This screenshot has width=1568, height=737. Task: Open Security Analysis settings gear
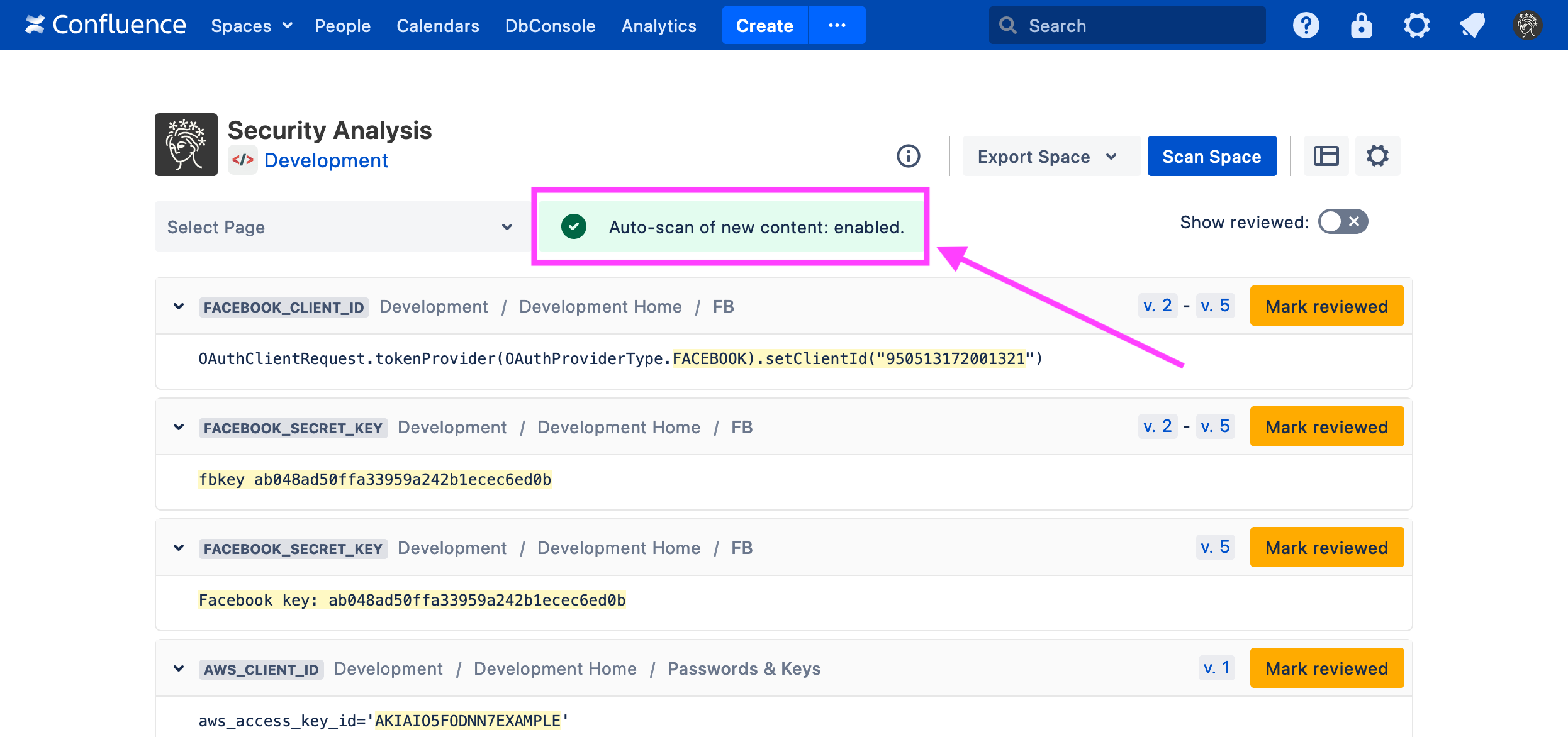tap(1377, 156)
